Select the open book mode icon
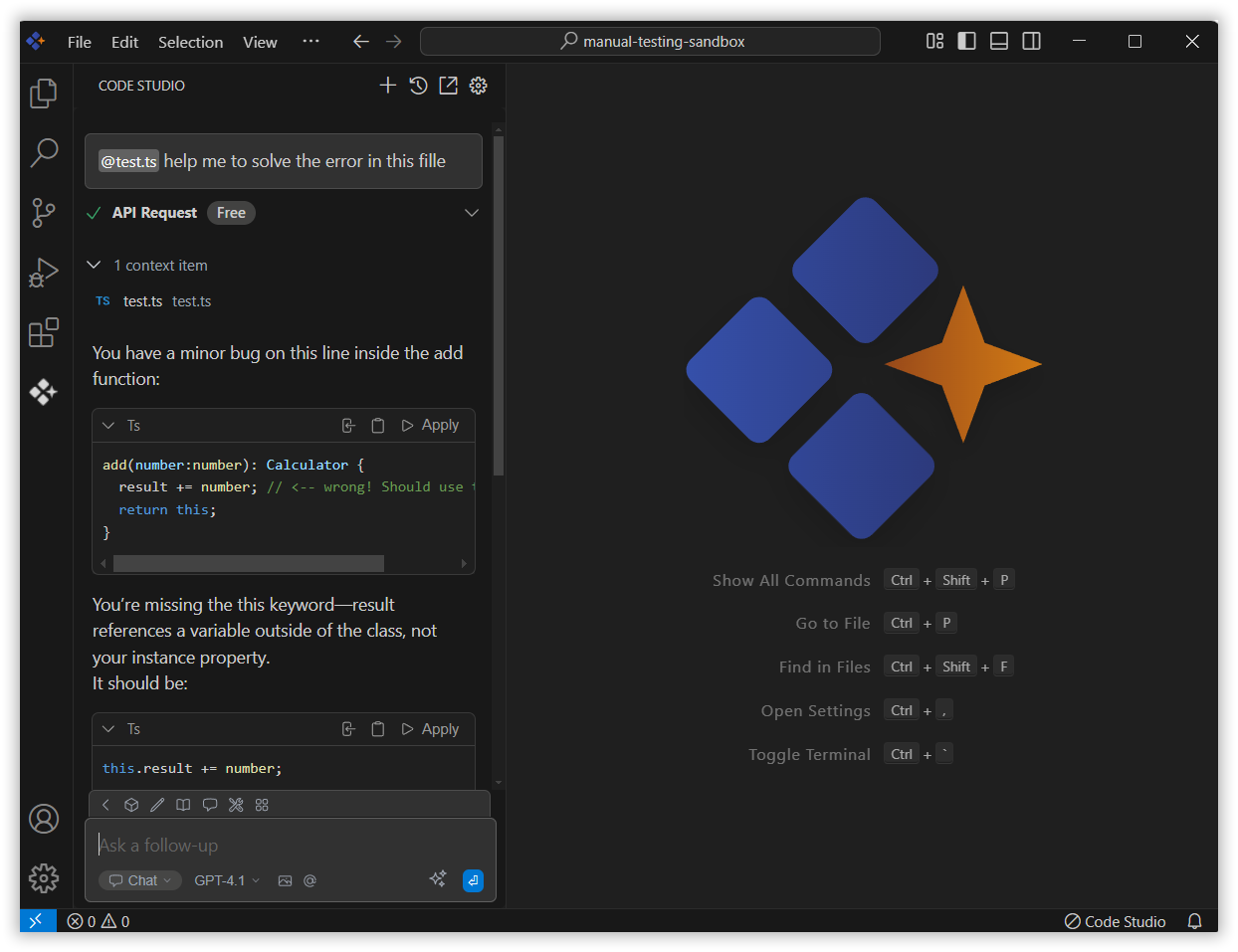This screenshot has width=1238, height=952. tap(183, 805)
